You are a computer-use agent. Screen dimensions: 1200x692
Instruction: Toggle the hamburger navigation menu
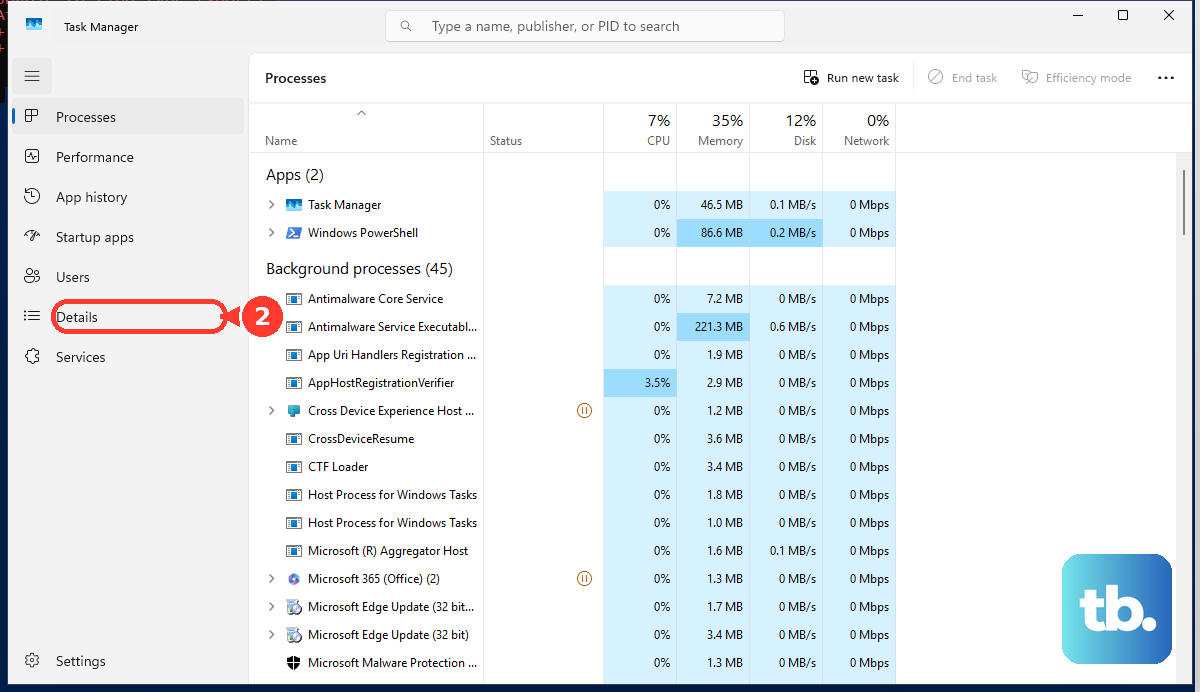[32, 76]
